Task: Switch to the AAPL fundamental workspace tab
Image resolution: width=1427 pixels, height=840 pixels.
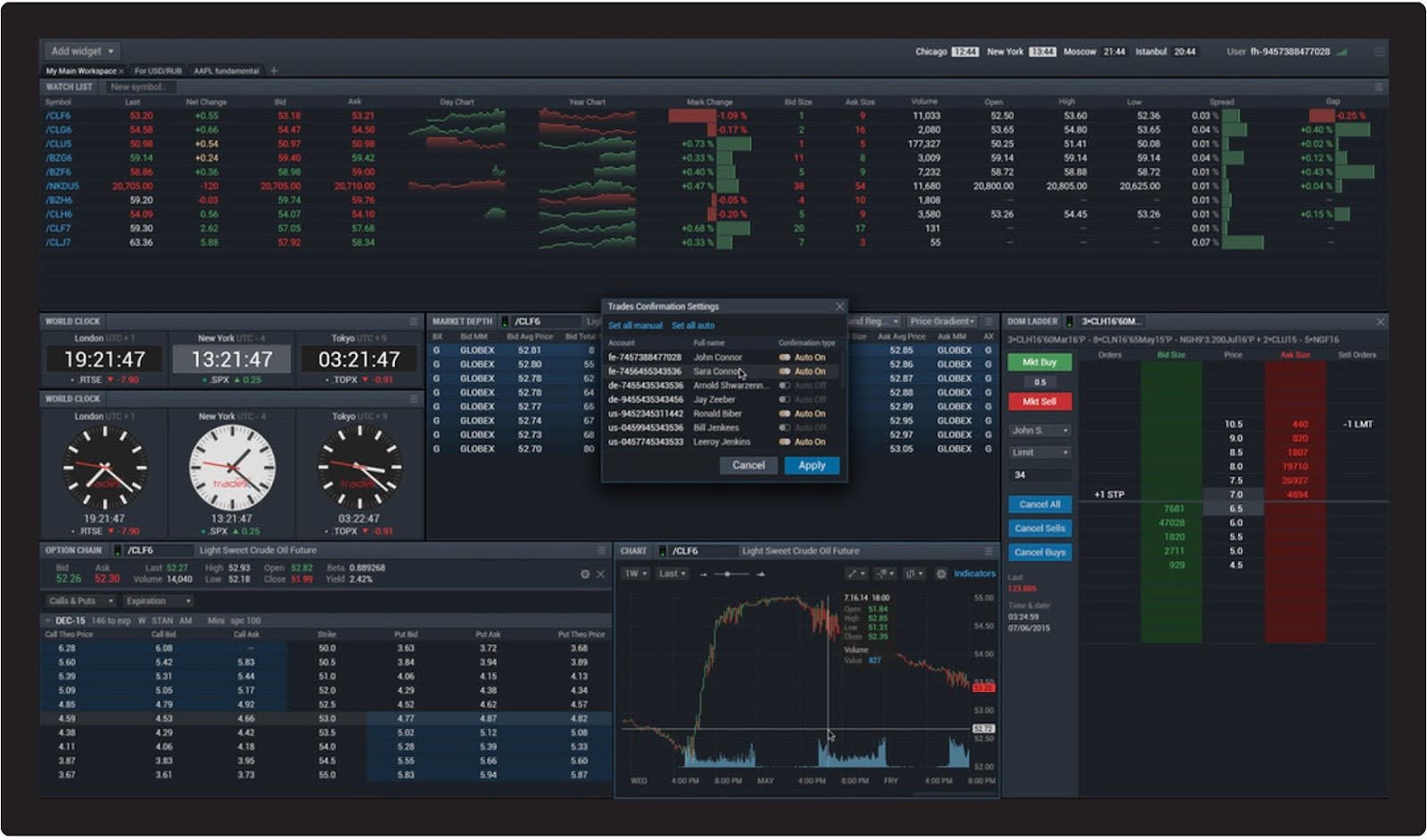Action: 226,71
